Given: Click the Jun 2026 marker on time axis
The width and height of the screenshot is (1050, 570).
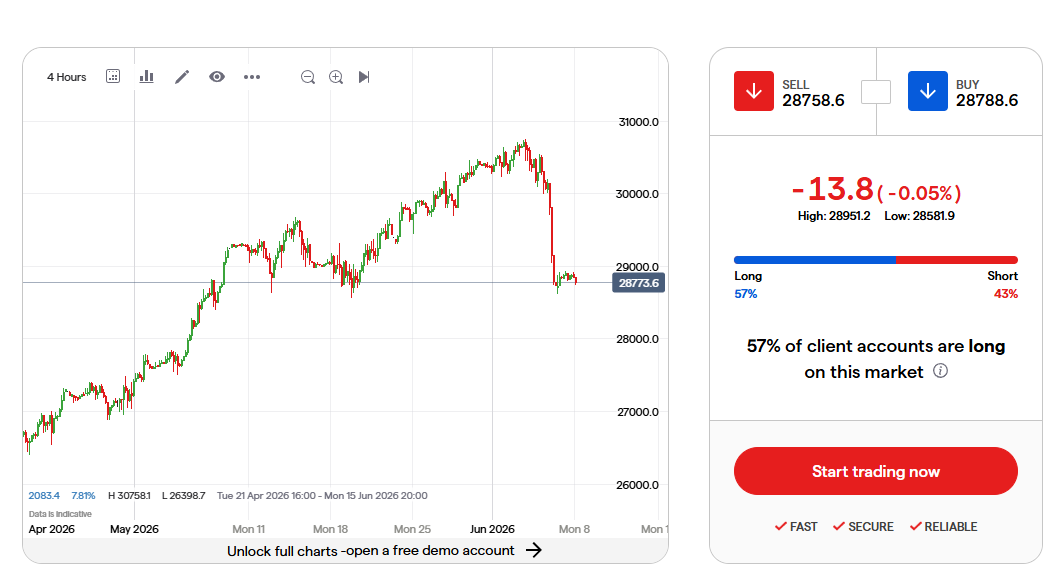Looking at the screenshot, I should click(492, 529).
